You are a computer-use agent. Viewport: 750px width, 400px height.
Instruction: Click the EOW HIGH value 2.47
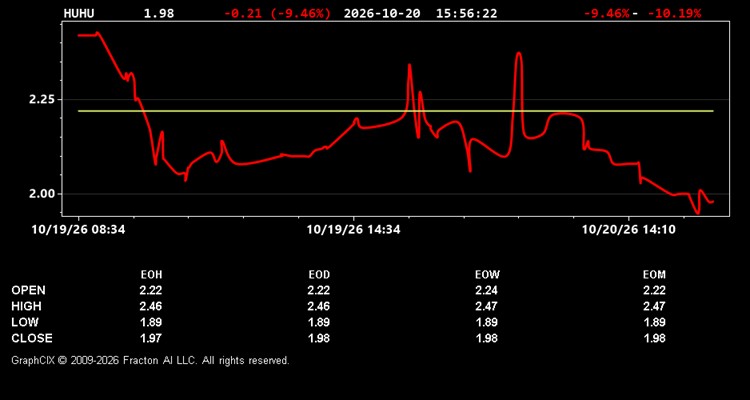(487, 306)
